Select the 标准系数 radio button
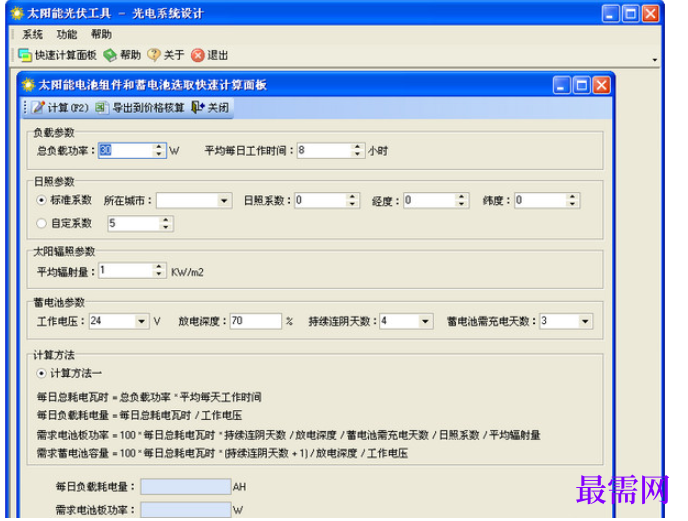This screenshot has height=521, width=688. click(x=41, y=200)
